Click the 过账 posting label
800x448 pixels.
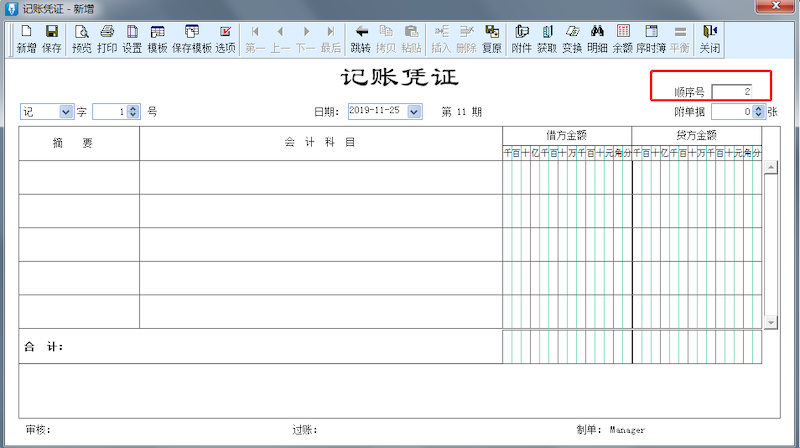(x=305, y=430)
